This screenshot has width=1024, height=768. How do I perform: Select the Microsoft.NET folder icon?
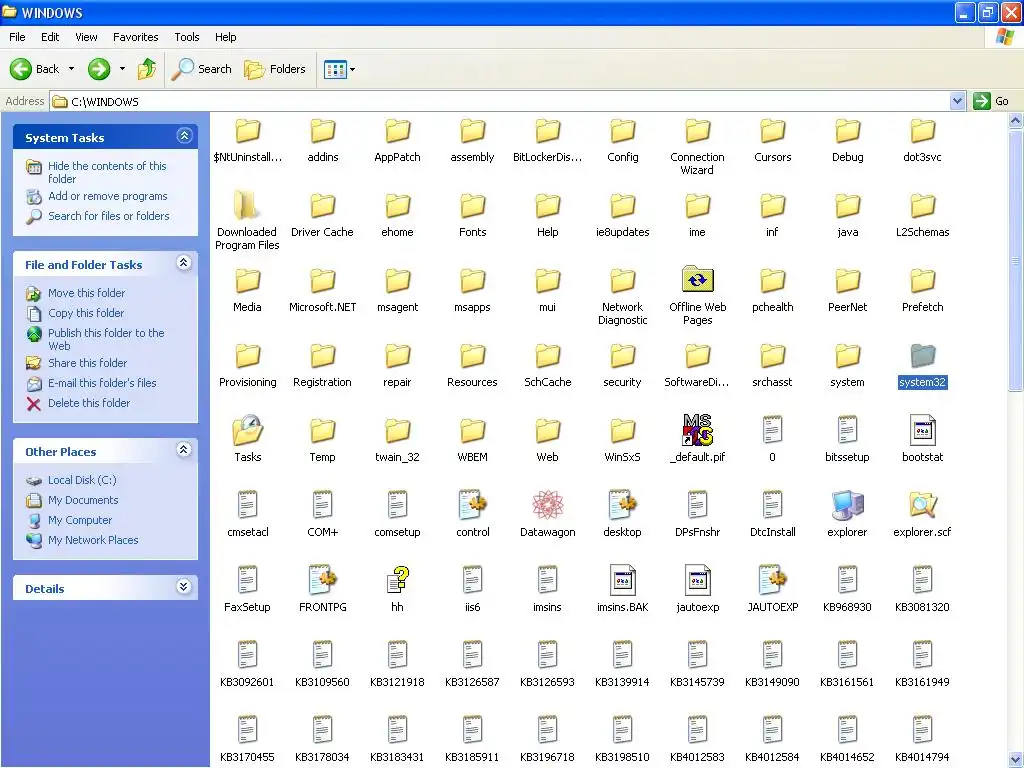coord(322,281)
